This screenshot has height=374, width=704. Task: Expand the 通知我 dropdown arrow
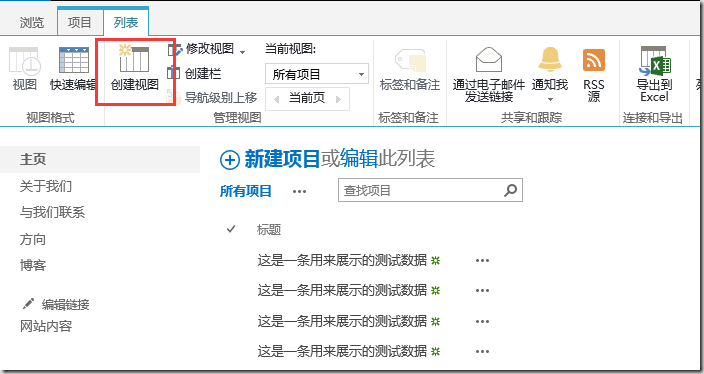[550, 99]
